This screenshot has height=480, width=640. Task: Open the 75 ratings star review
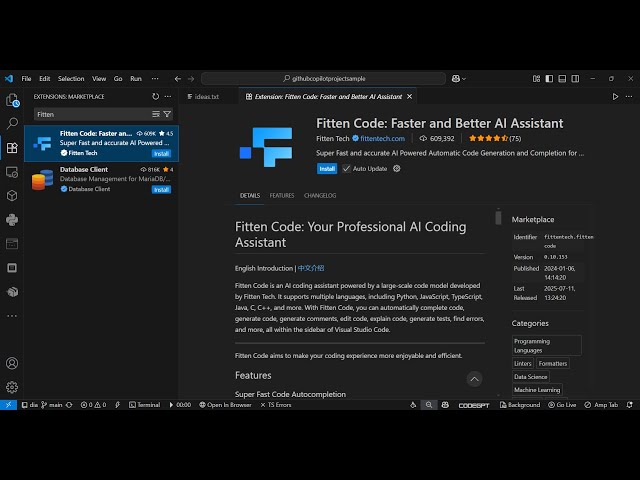point(495,138)
